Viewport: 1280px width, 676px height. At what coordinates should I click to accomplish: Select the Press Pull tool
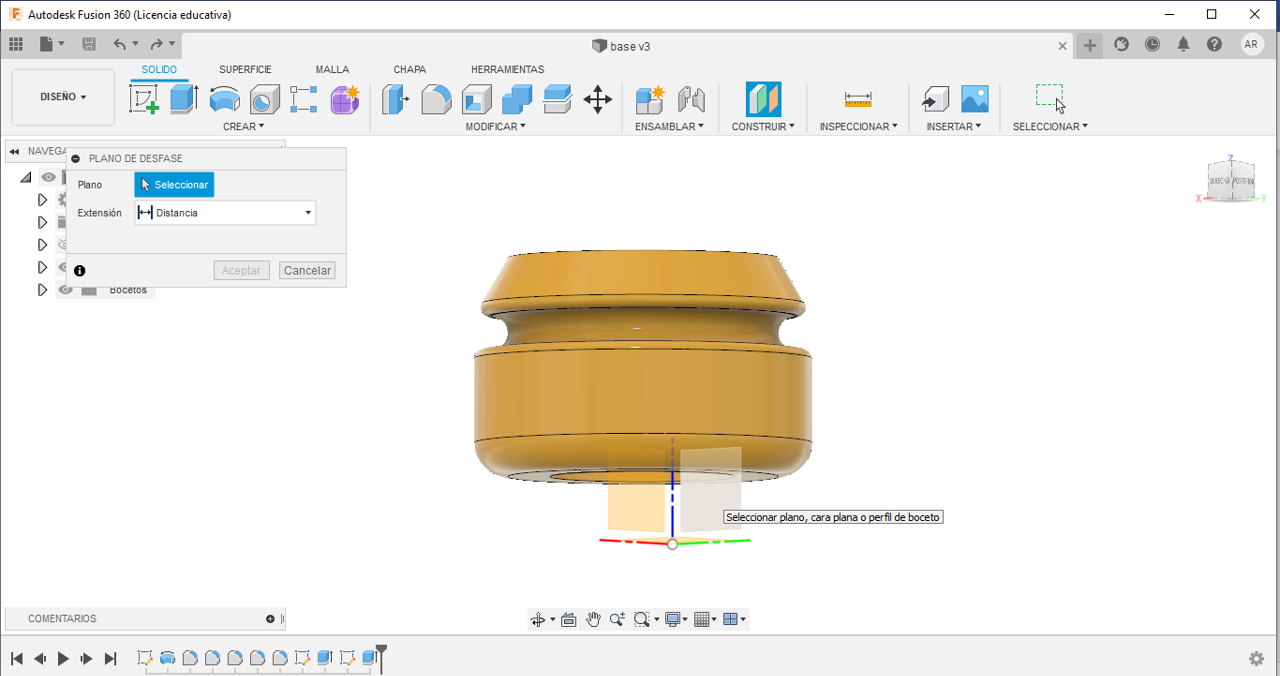396,99
